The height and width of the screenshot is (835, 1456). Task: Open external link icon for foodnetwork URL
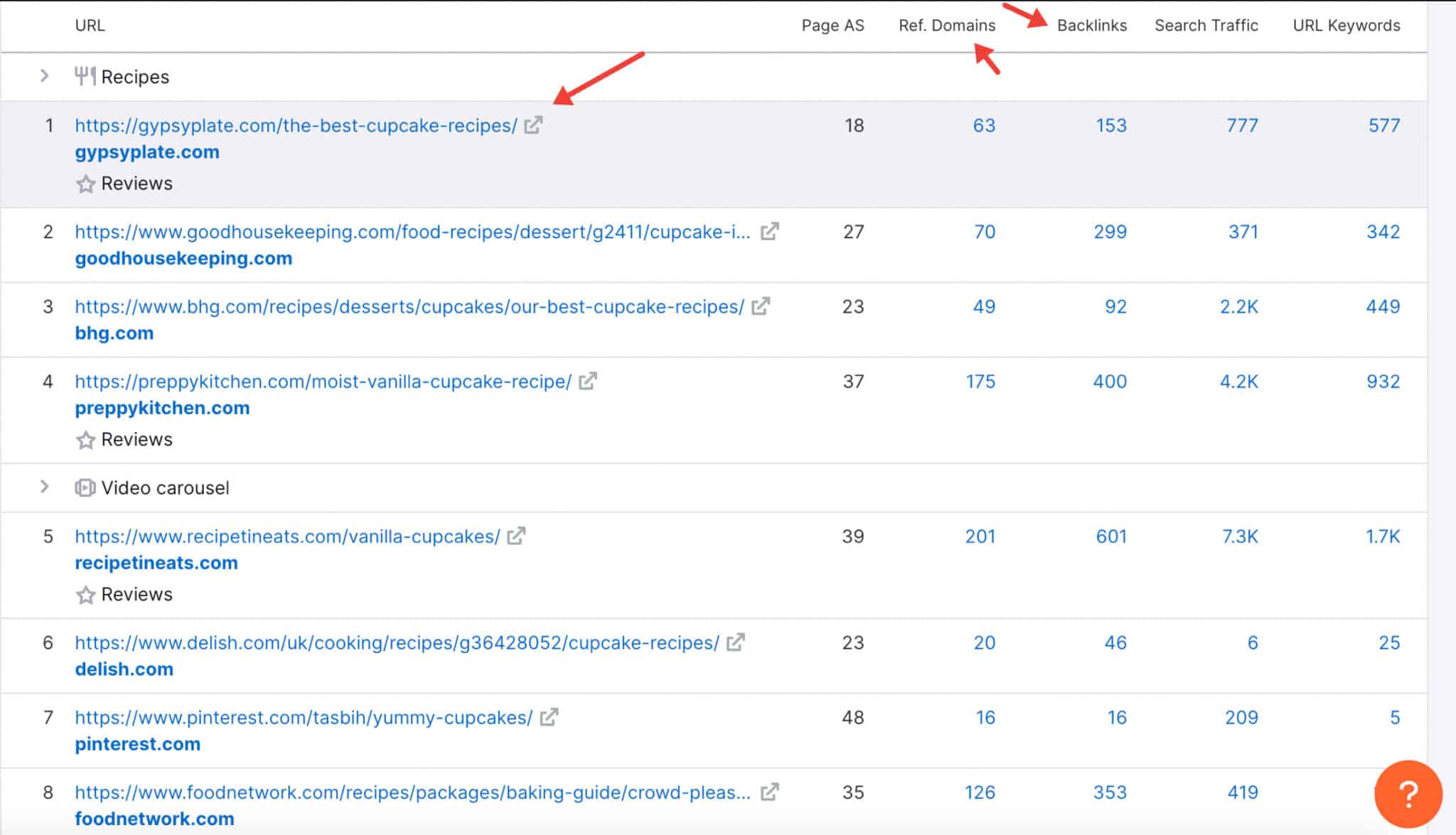coord(769,792)
